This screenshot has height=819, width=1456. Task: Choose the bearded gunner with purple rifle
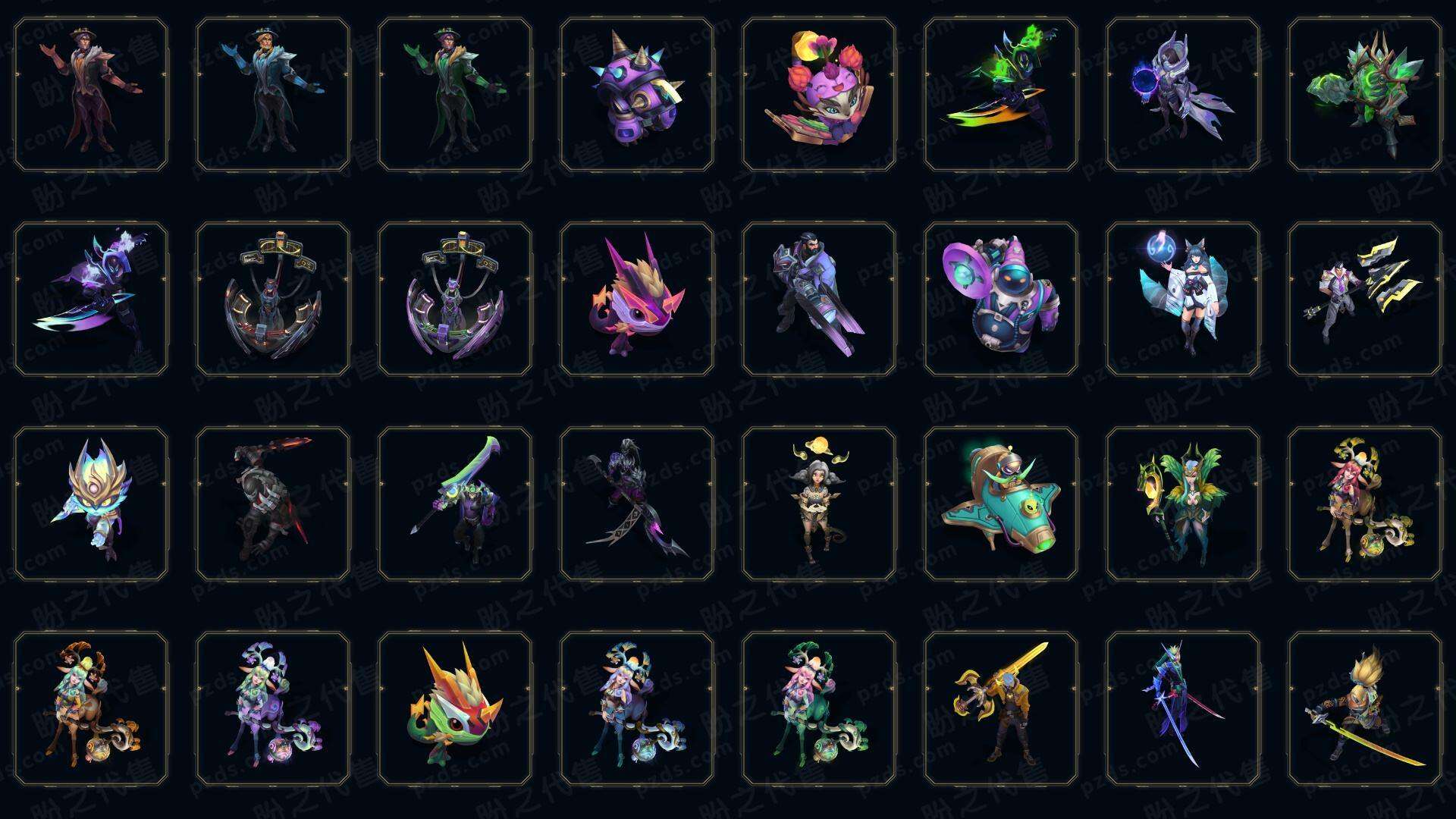[819, 299]
